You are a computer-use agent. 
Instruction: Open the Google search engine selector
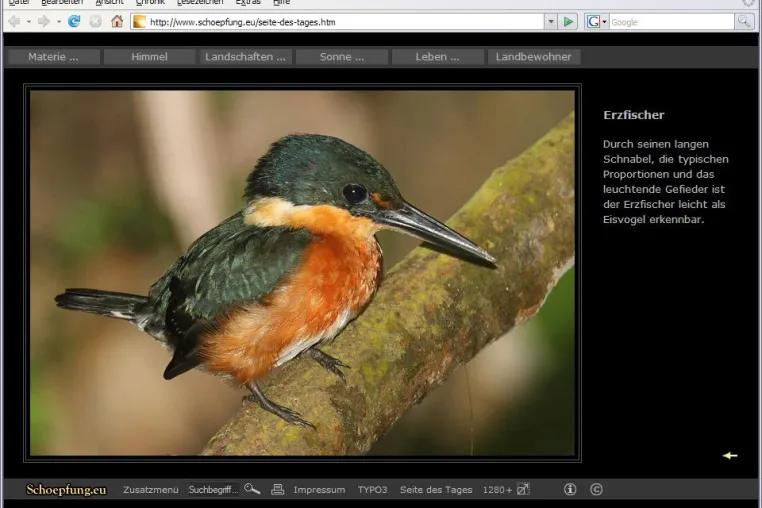tap(597, 22)
